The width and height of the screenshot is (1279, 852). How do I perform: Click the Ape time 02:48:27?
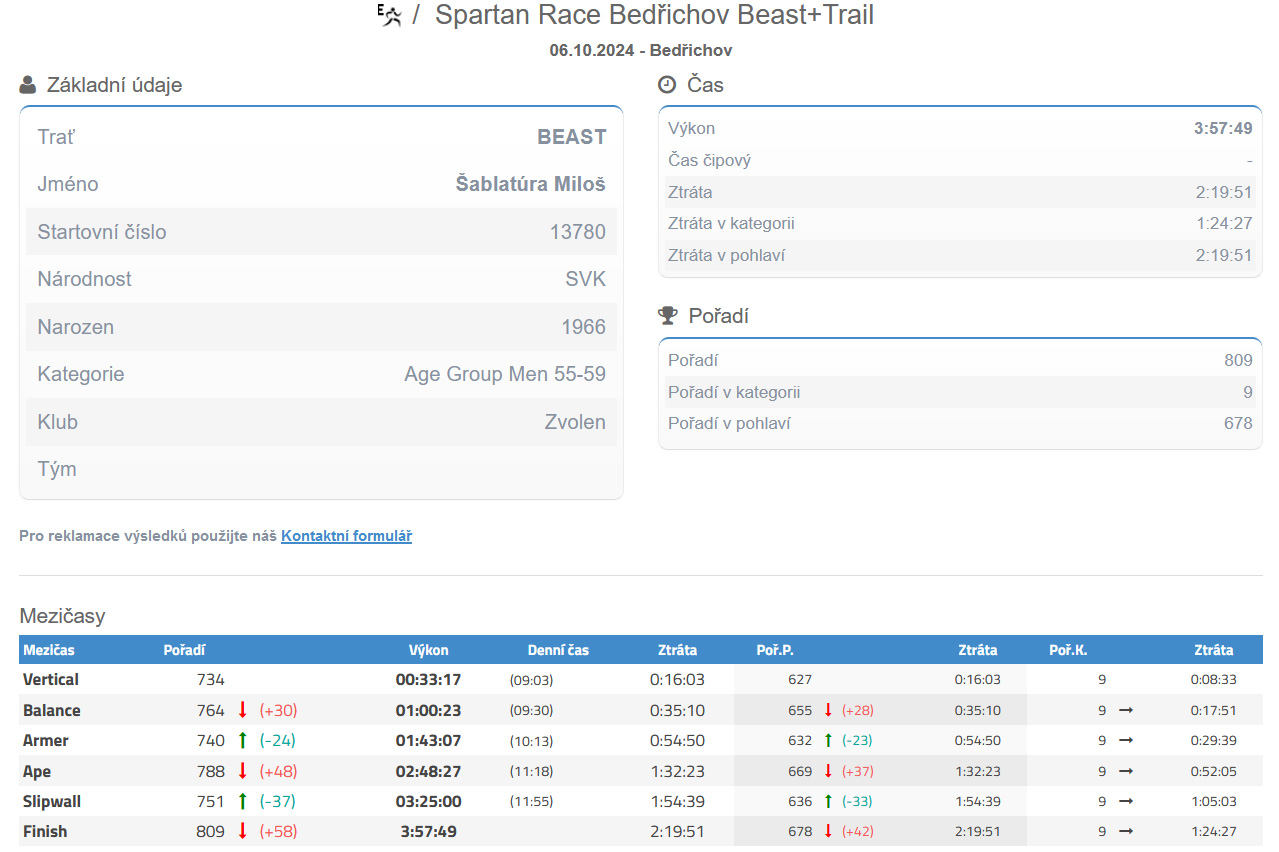tap(428, 771)
